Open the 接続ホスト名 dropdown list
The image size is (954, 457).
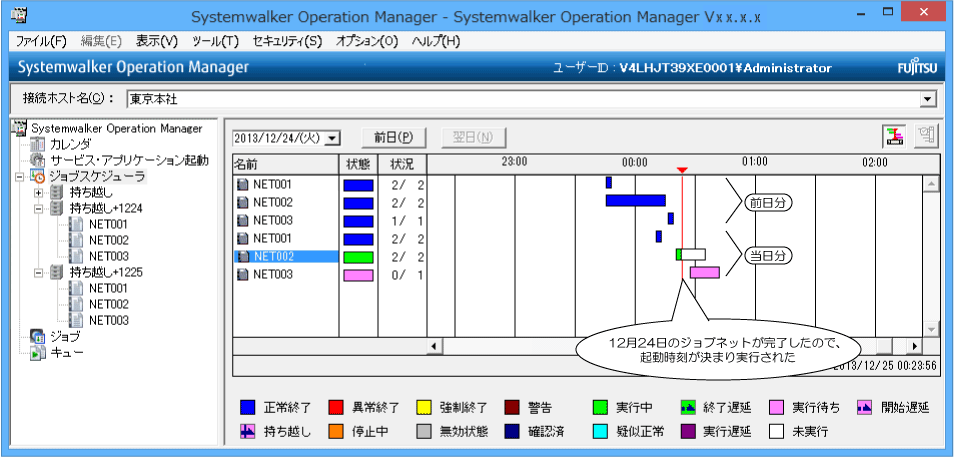927,99
